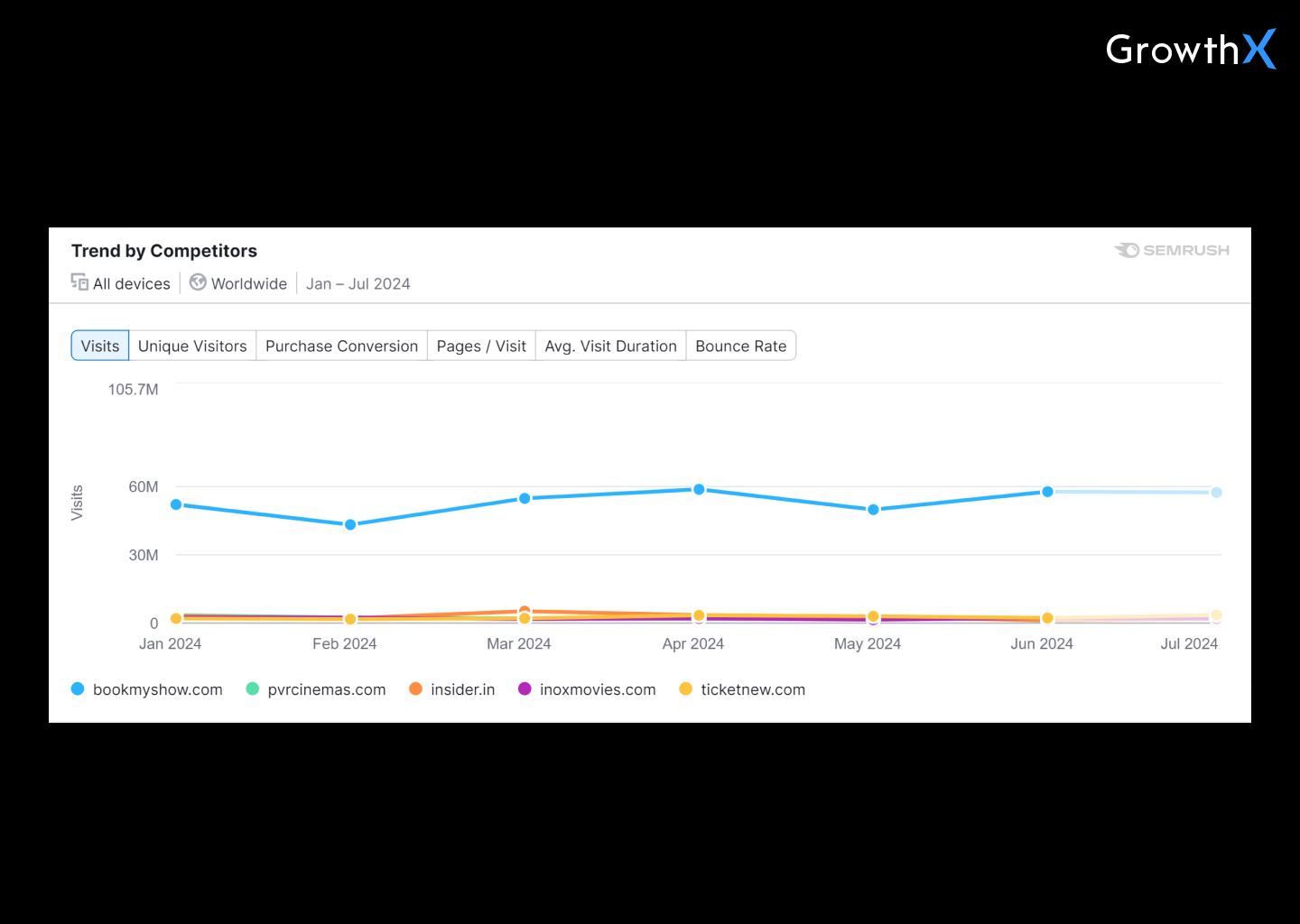This screenshot has height=924, width=1300.
Task: Click bookmyshow.com Apr 2024 data point
Action: (699, 489)
